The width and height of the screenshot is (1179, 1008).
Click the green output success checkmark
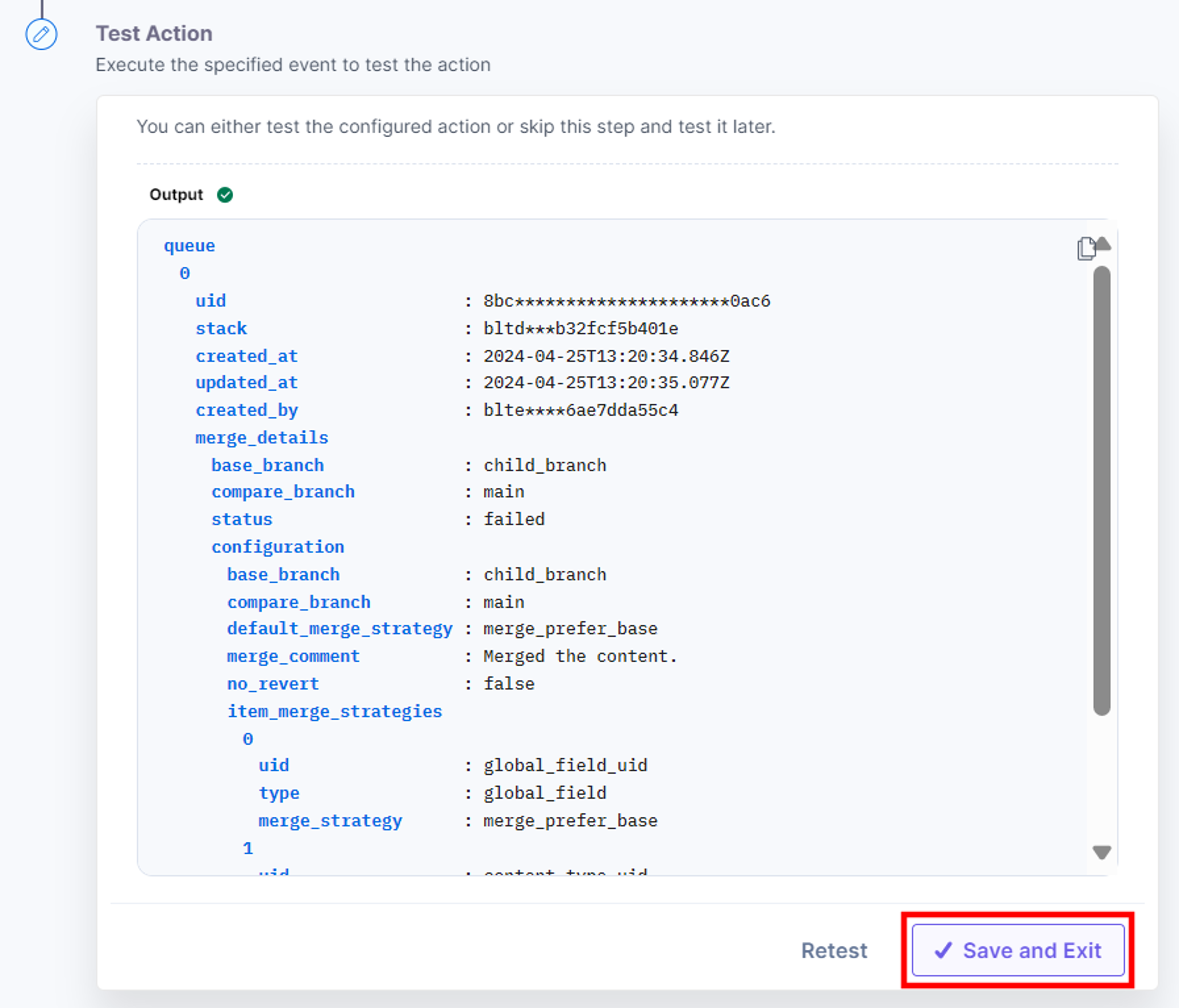[x=225, y=195]
